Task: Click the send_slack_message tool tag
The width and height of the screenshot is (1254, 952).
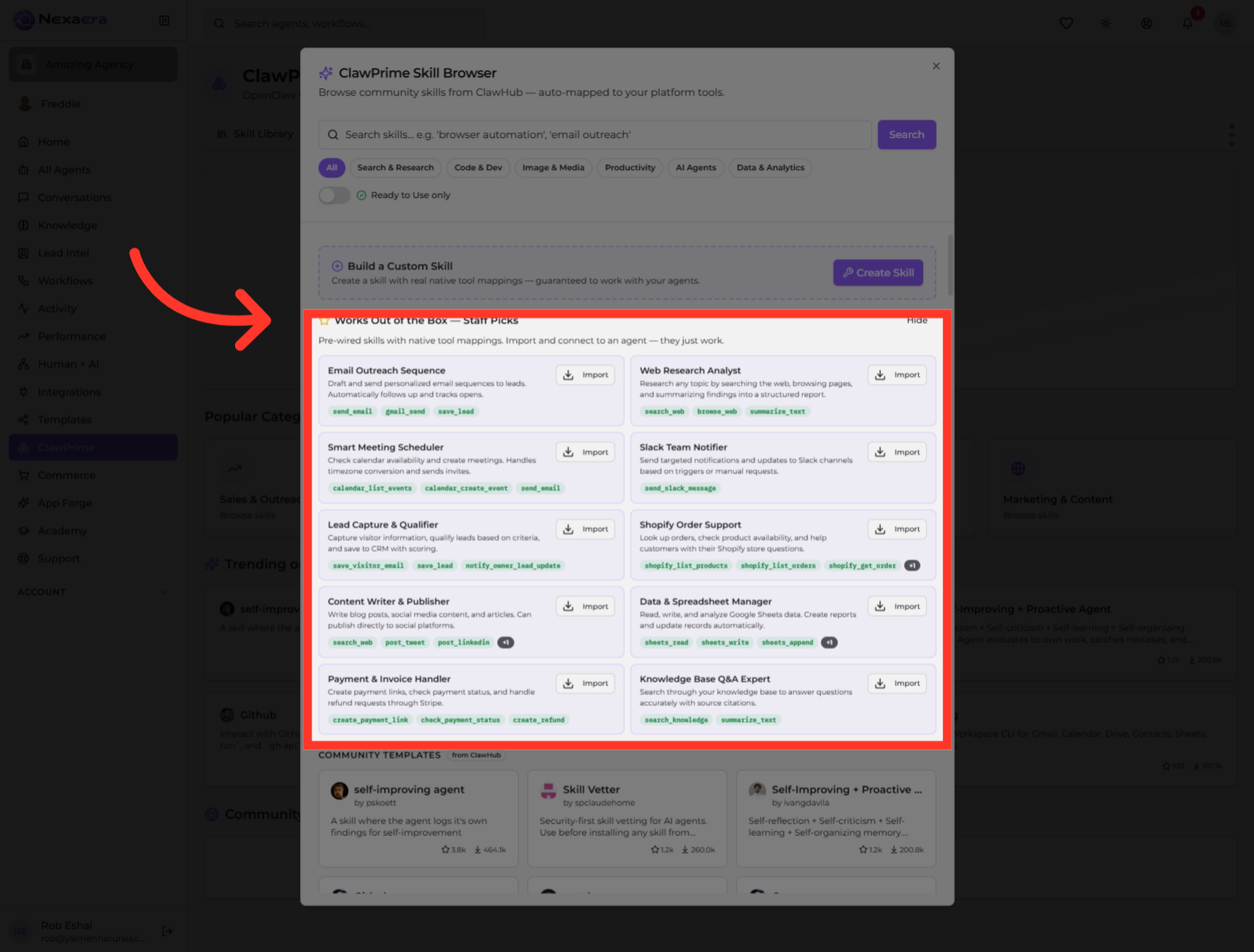Action: (680, 488)
